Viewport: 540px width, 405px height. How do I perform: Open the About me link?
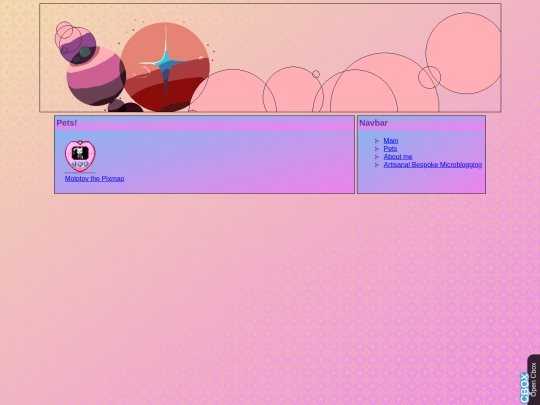(x=398, y=157)
